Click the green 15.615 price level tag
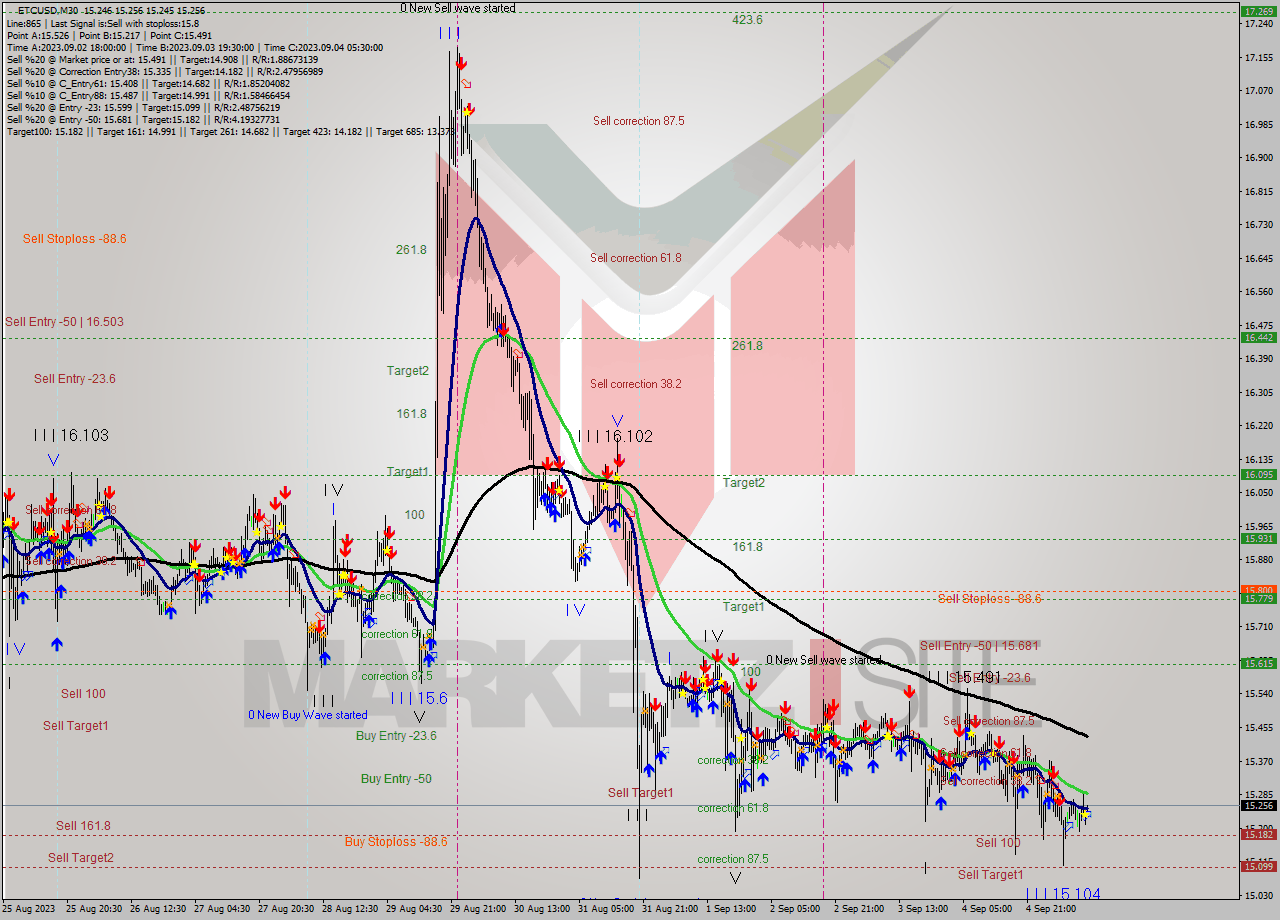 [x=1258, y=663]
